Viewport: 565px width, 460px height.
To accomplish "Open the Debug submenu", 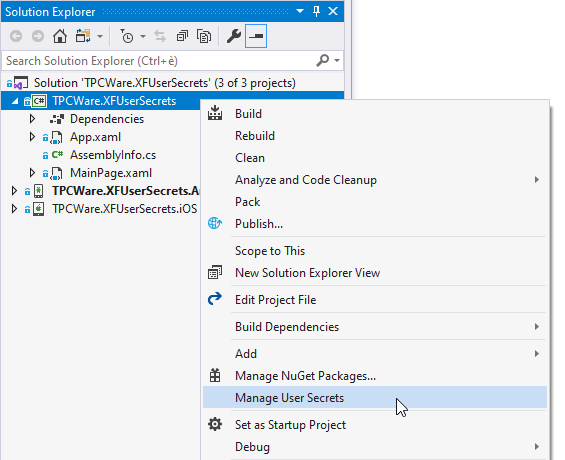I will coord(375,447).
